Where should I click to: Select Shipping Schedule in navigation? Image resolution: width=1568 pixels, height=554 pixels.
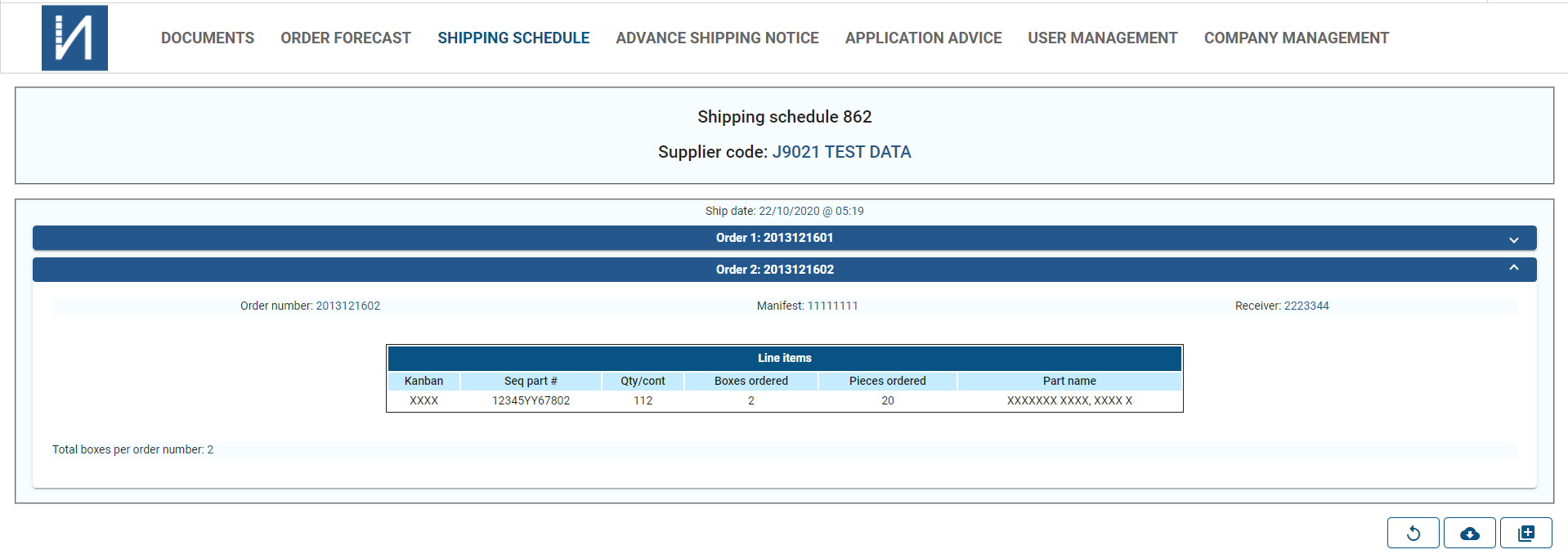(513, 38)
